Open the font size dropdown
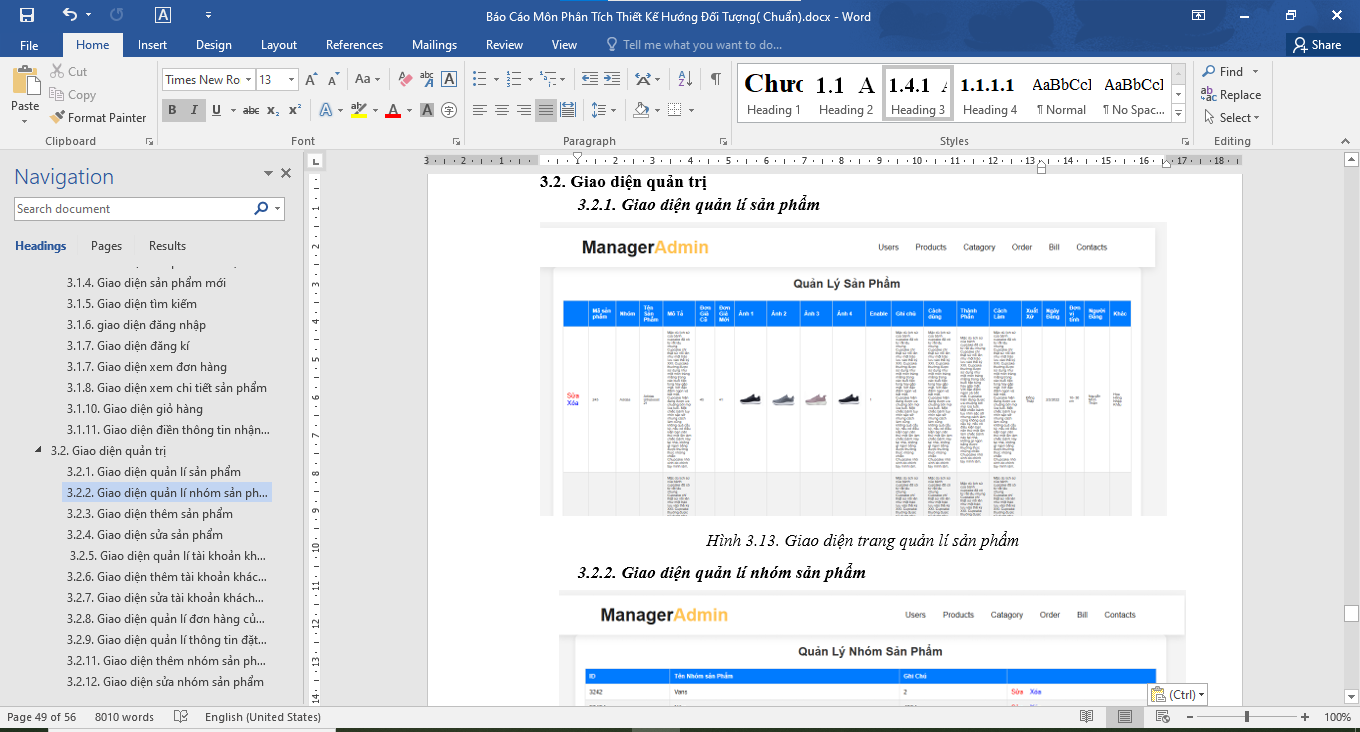1360x732 pixels. (x=292, y=80)
